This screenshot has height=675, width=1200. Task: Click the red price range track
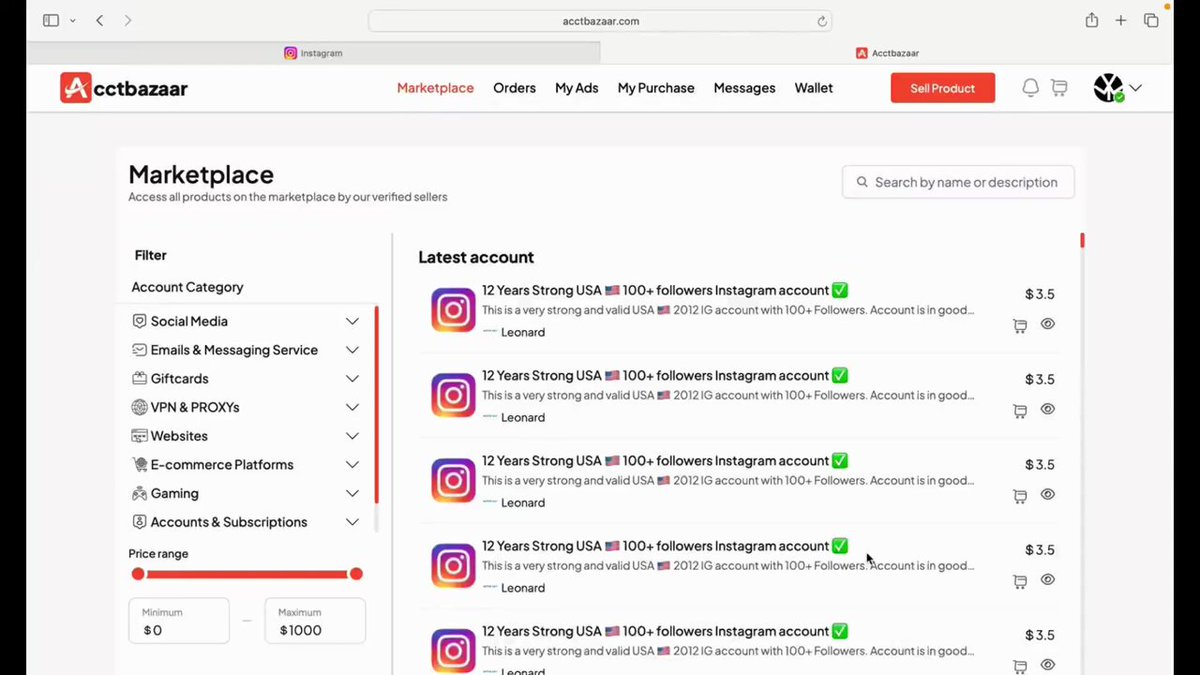coord(247,574)
